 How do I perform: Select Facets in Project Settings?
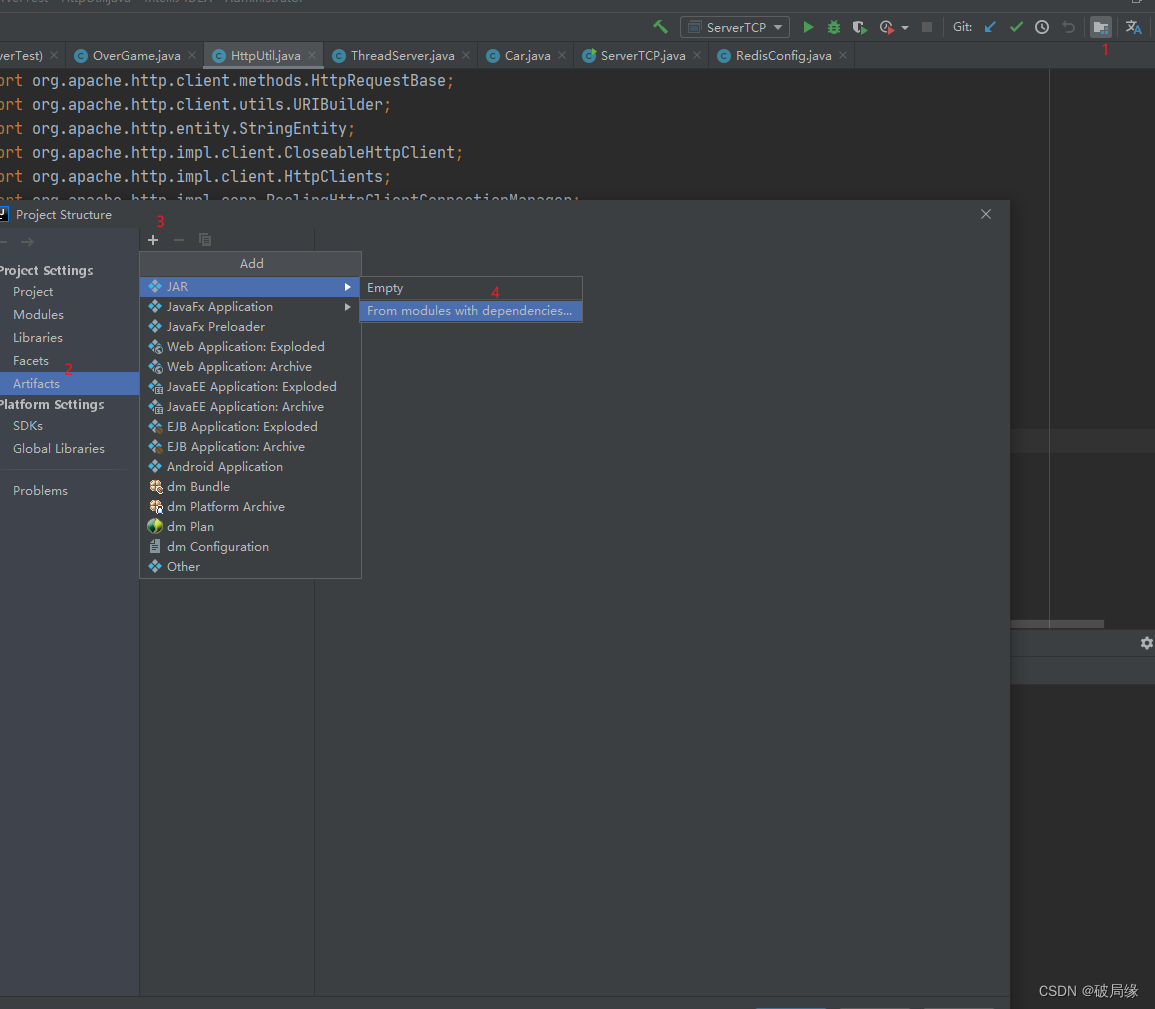[x=30, y=360]
